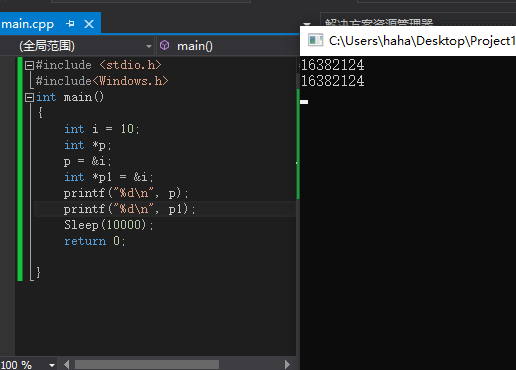Screen dimensions: 516x370
Task: Click the 解决方案资源管理器 panel title
Action: [x=379, y=23]
